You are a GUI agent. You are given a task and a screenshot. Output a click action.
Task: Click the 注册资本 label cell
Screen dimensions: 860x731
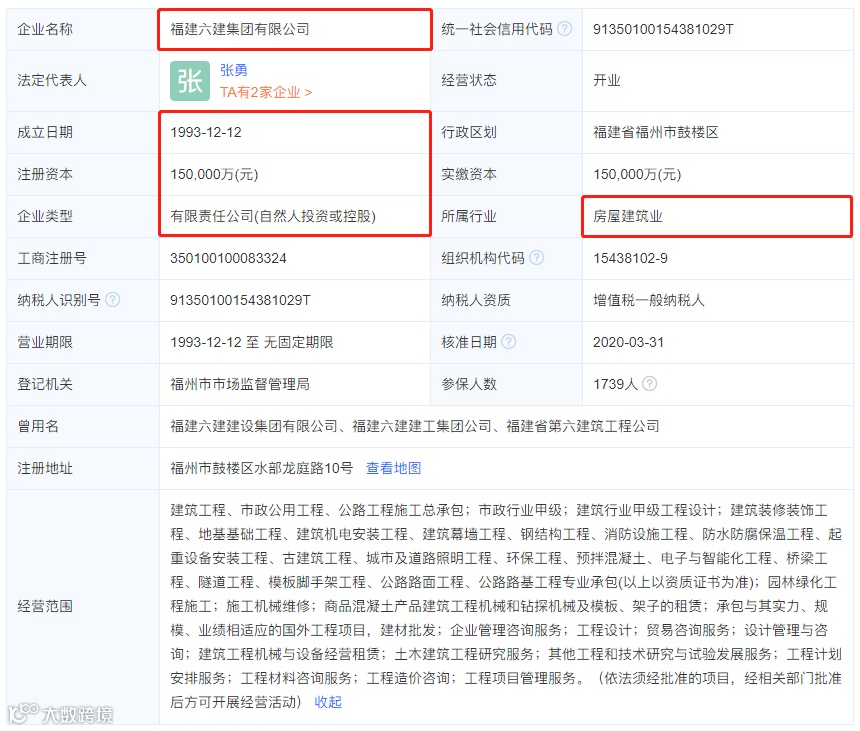(83, 174)
